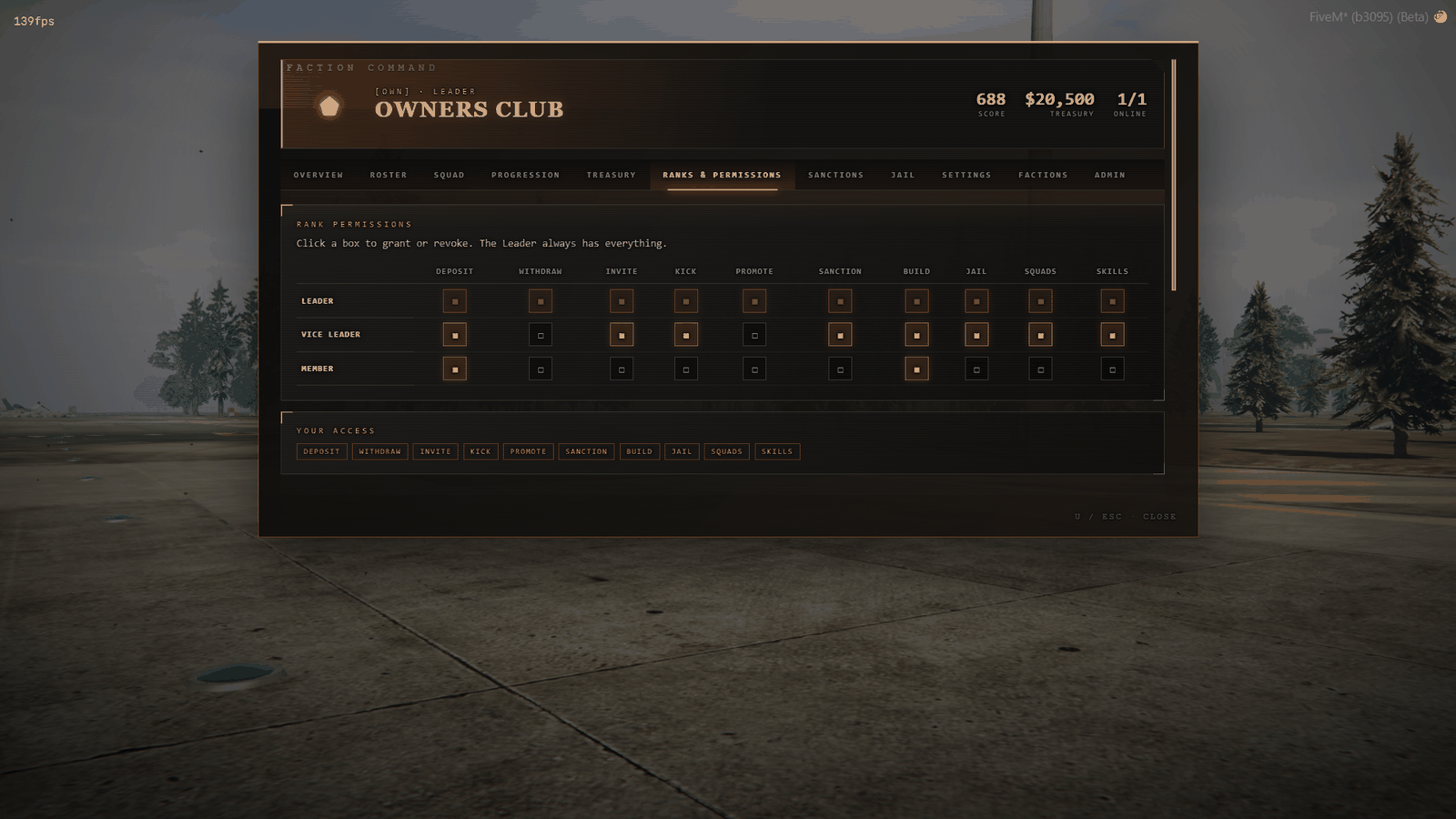This screenshot has height=819, width=1456.
Task: Switch to the Settings tab
Action: pos(966,175)
